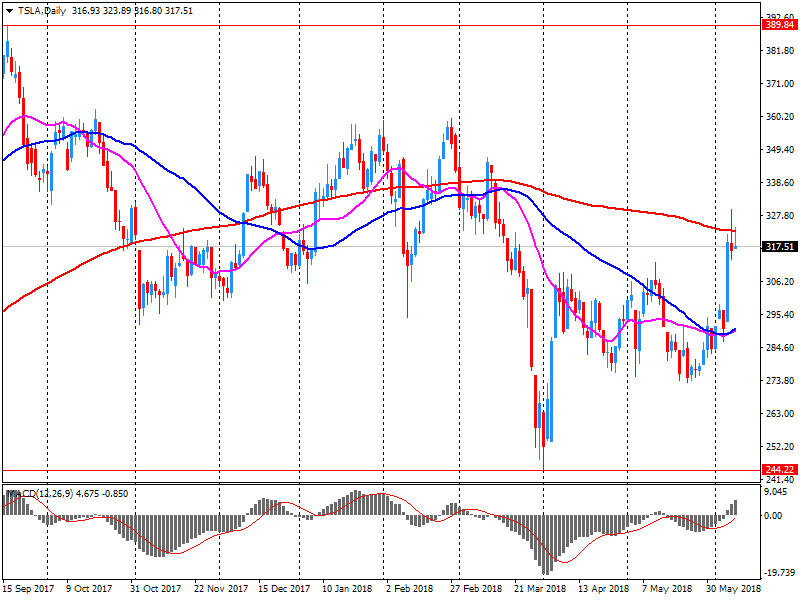This screenshot has width=800, height=600.
Task: Click the 0.00 level on MACD scale
Action: (774, 516)
